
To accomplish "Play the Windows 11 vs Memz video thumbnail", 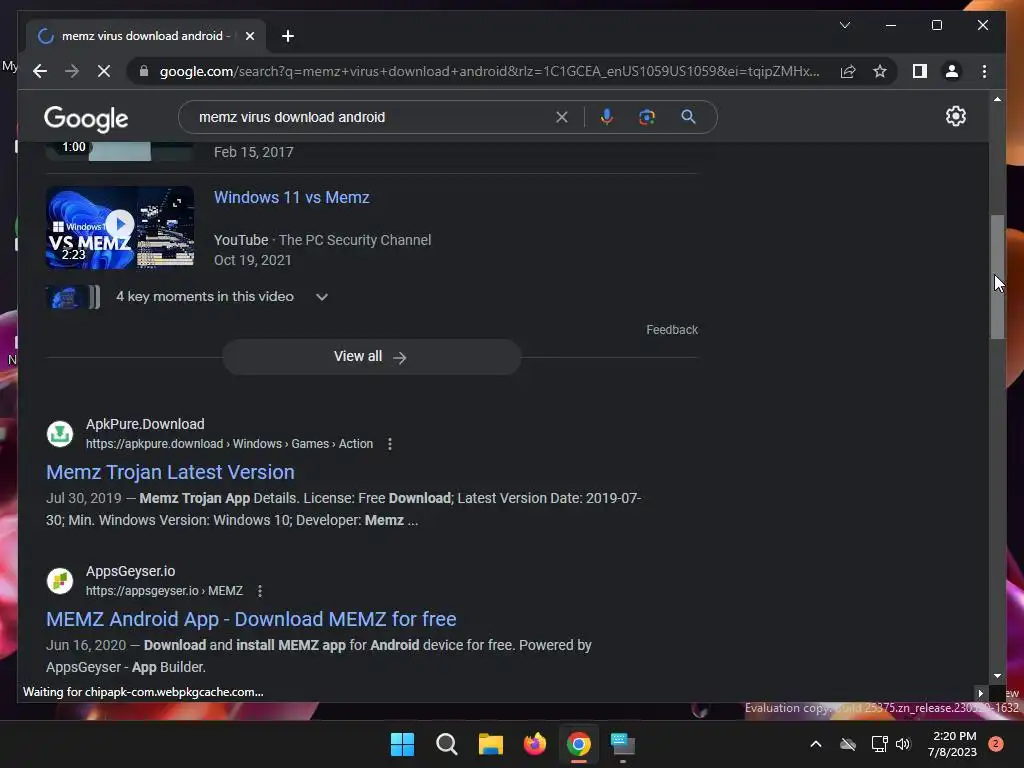I will tap(120, 227).
